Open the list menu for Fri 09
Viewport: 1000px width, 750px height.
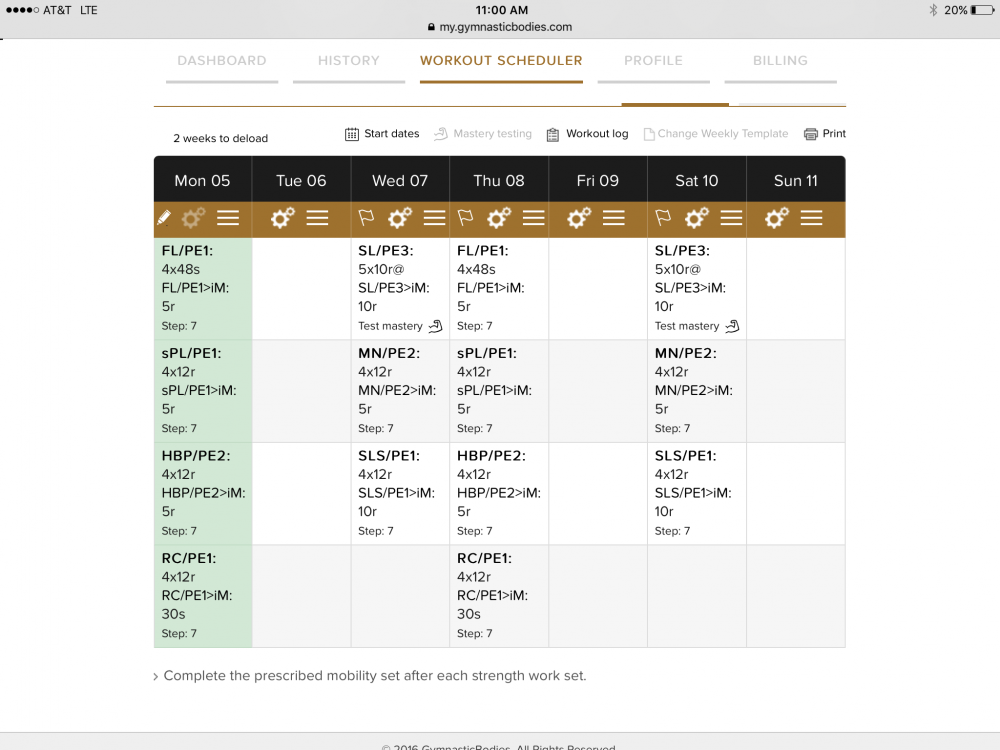tap(614, 218)
